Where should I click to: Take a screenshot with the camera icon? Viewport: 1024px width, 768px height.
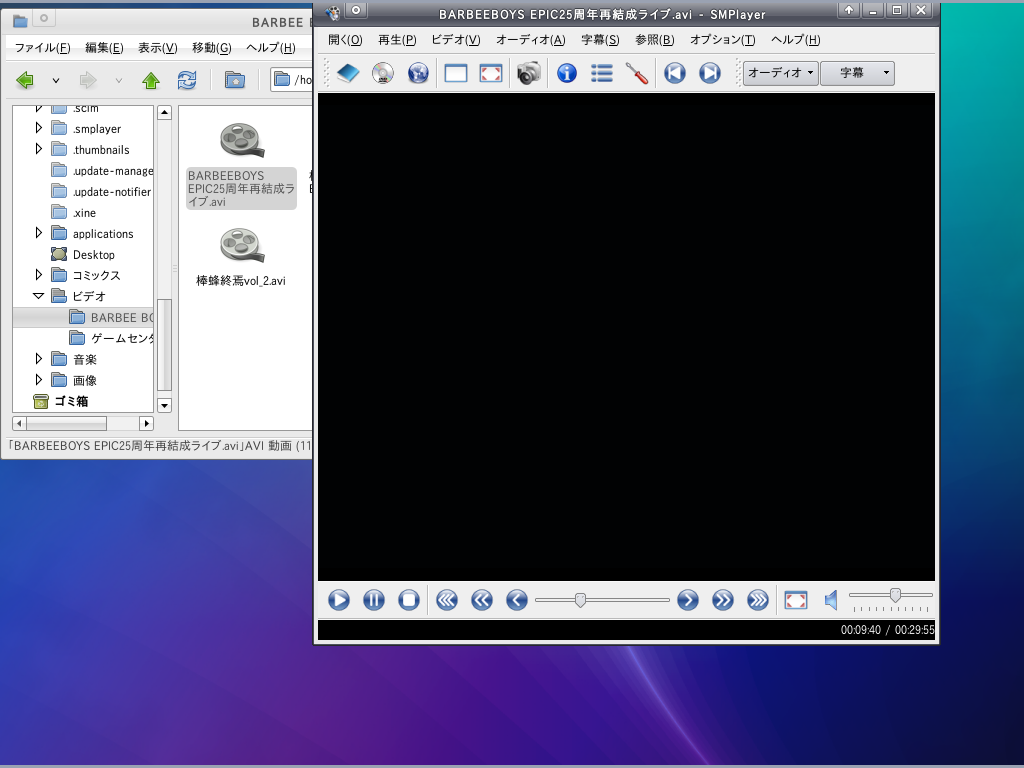coord(529,73)
